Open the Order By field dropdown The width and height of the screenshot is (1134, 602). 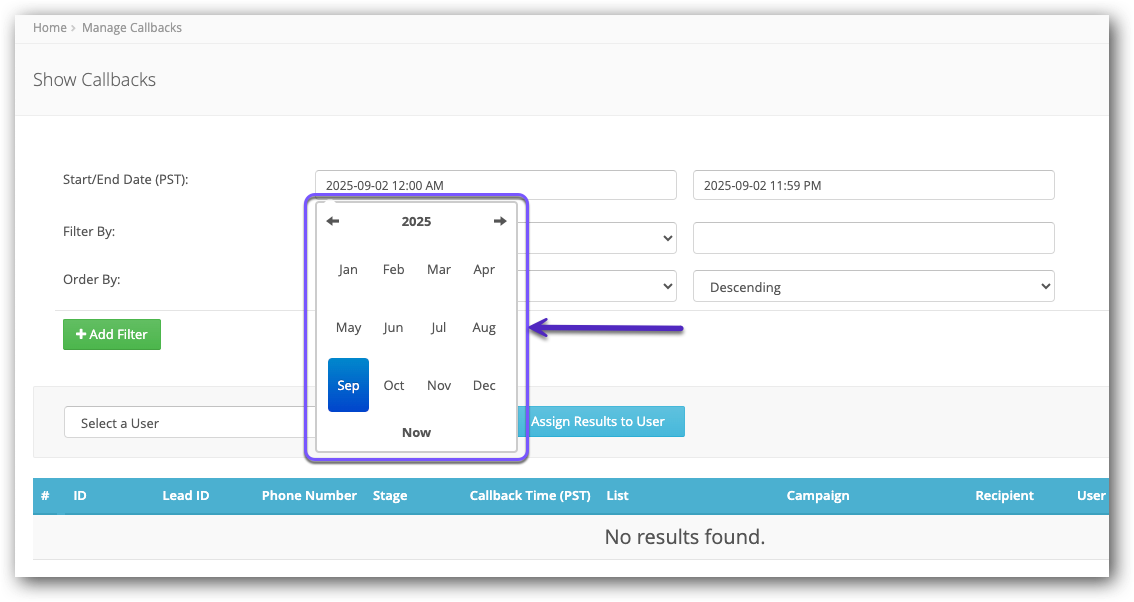[x=600, y=287]
